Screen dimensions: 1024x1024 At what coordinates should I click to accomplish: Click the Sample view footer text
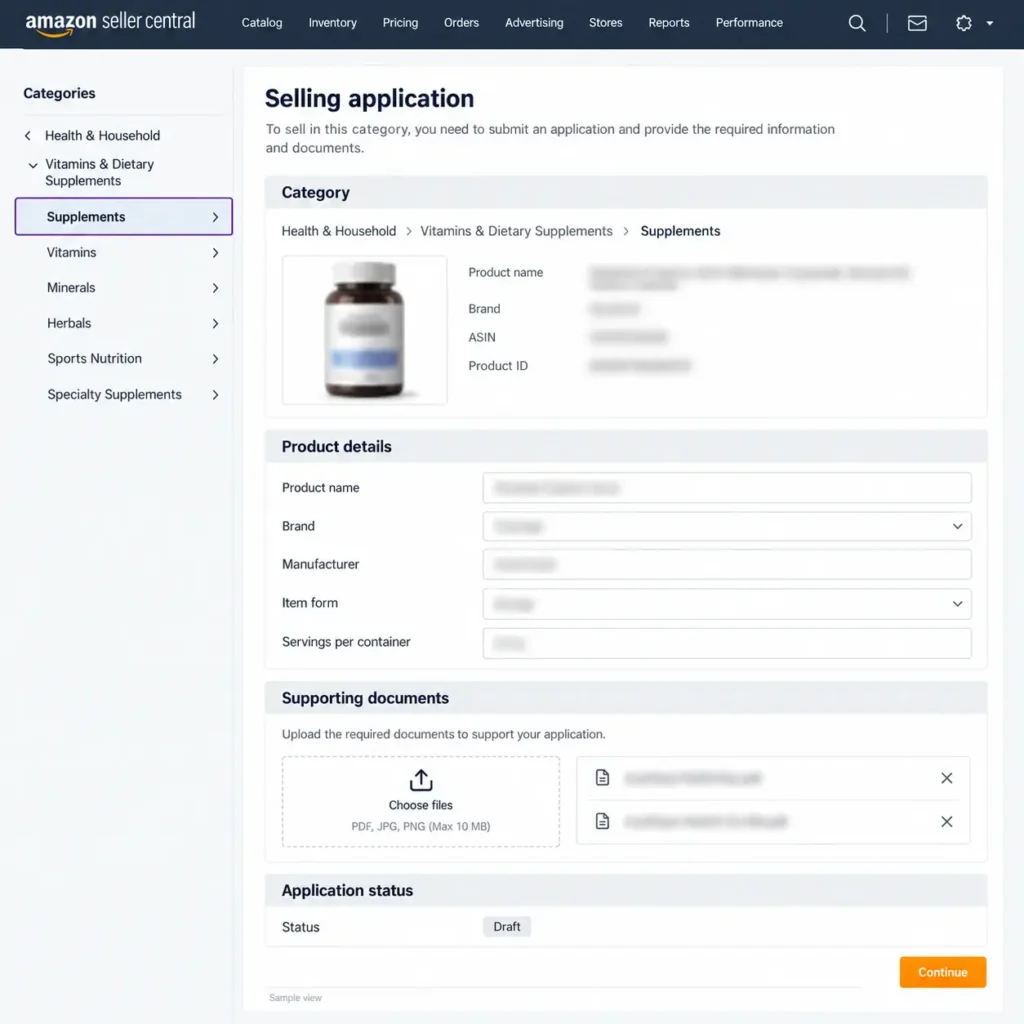[x=295, y=998]
